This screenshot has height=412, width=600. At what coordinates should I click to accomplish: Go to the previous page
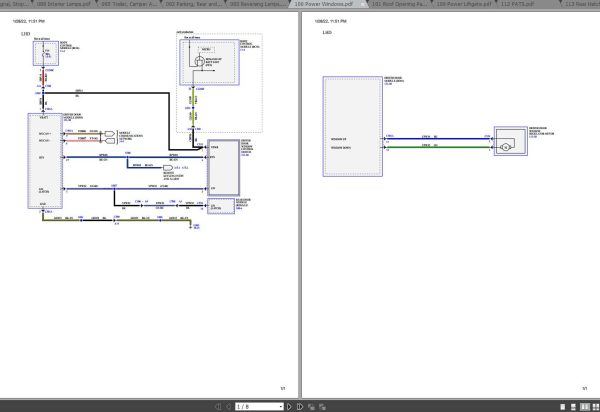click(x=229, y=407)
